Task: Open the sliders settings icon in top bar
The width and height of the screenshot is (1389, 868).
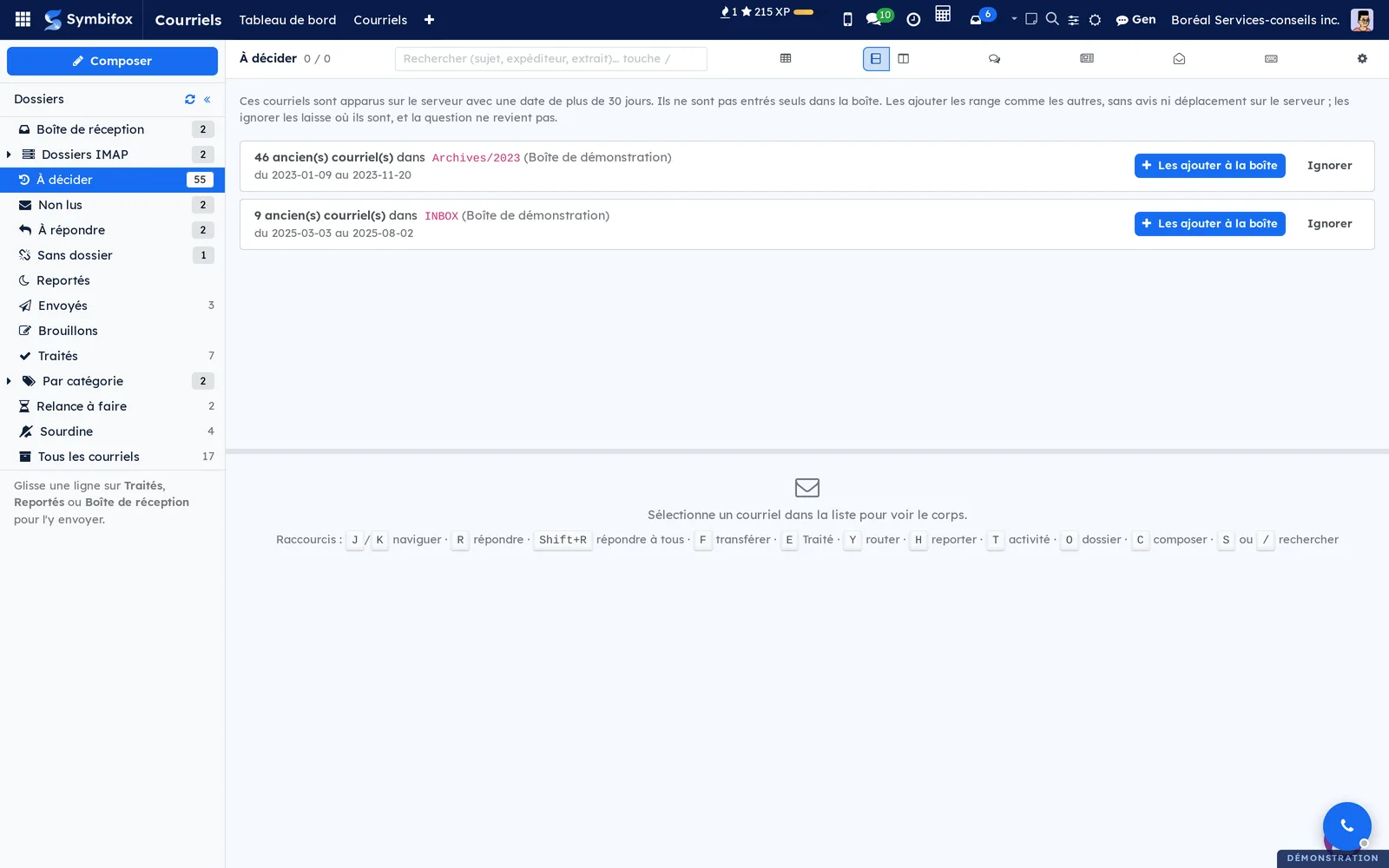Action: click(x=1074, y=20)
